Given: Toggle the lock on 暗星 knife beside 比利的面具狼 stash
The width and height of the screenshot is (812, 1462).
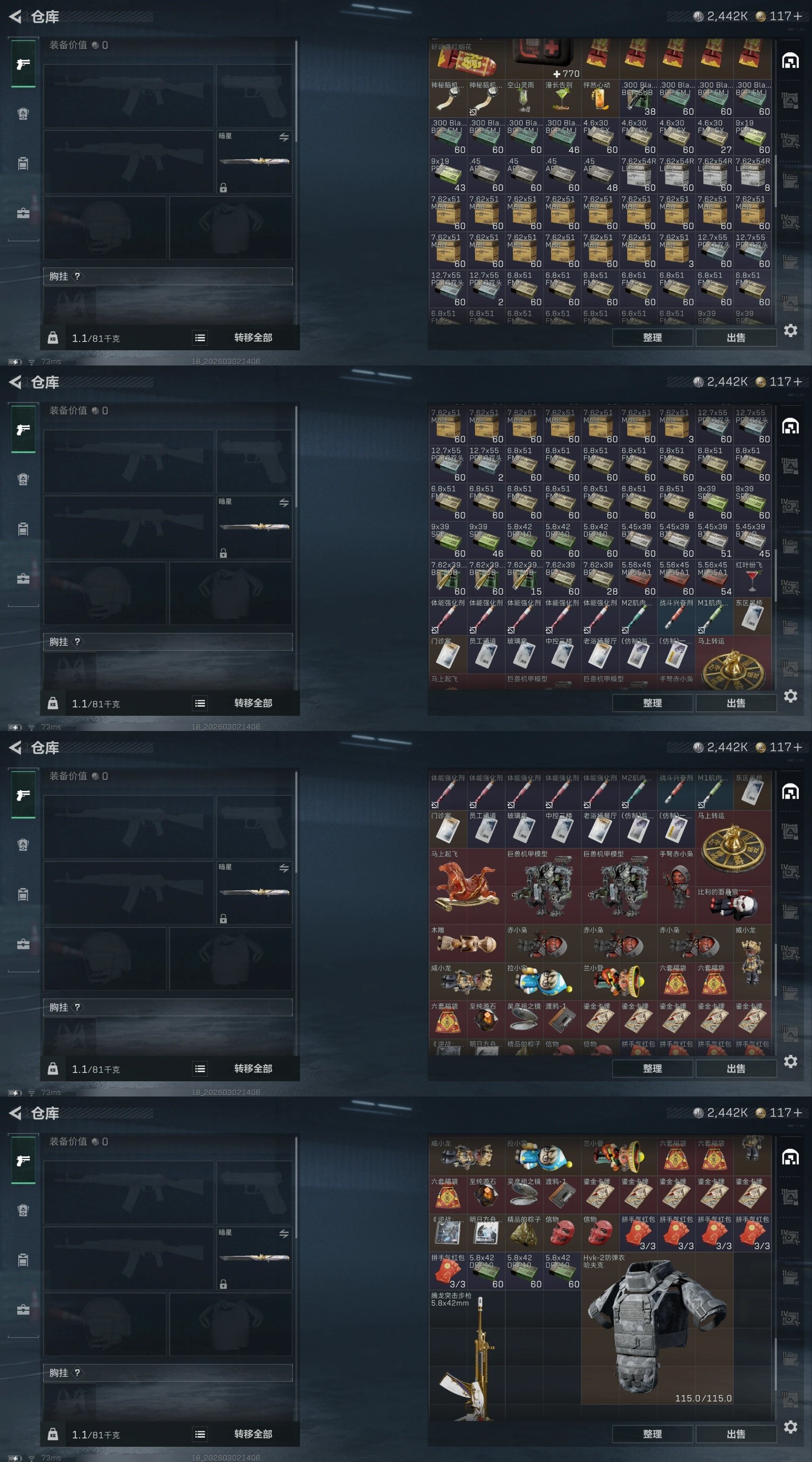Looking at the screenshot, I should tap(224, 919).
